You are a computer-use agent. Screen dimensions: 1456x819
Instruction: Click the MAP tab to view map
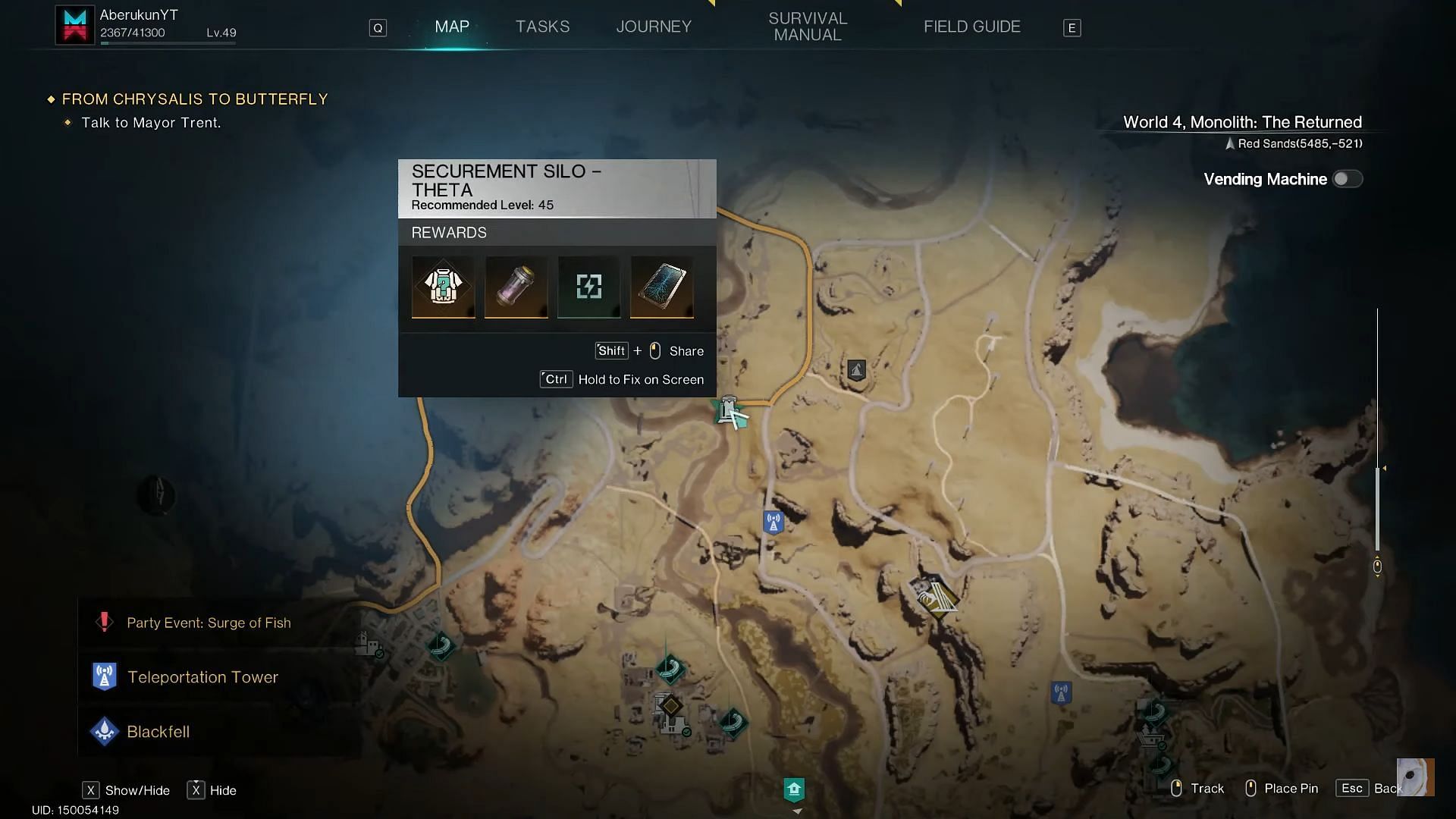coord(452,25)
